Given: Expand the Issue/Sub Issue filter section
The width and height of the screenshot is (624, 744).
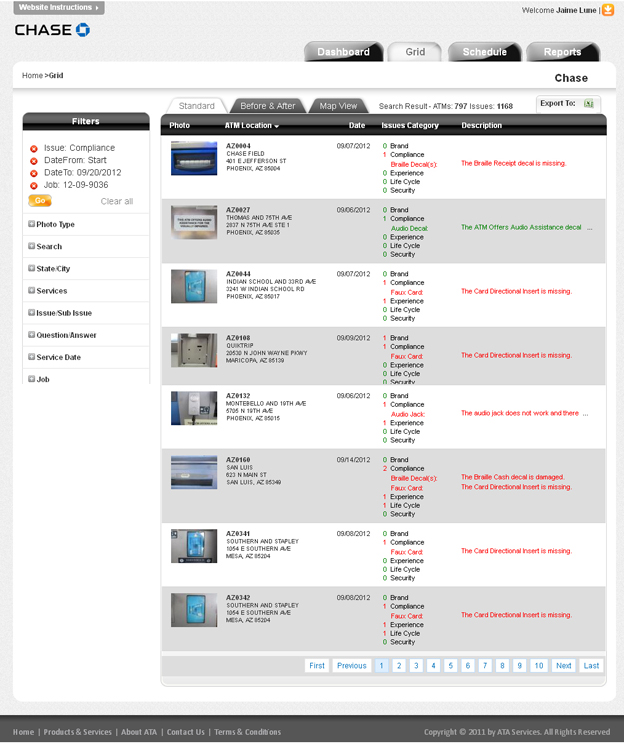Looking at the screenshot, I should tap(31, 313).
